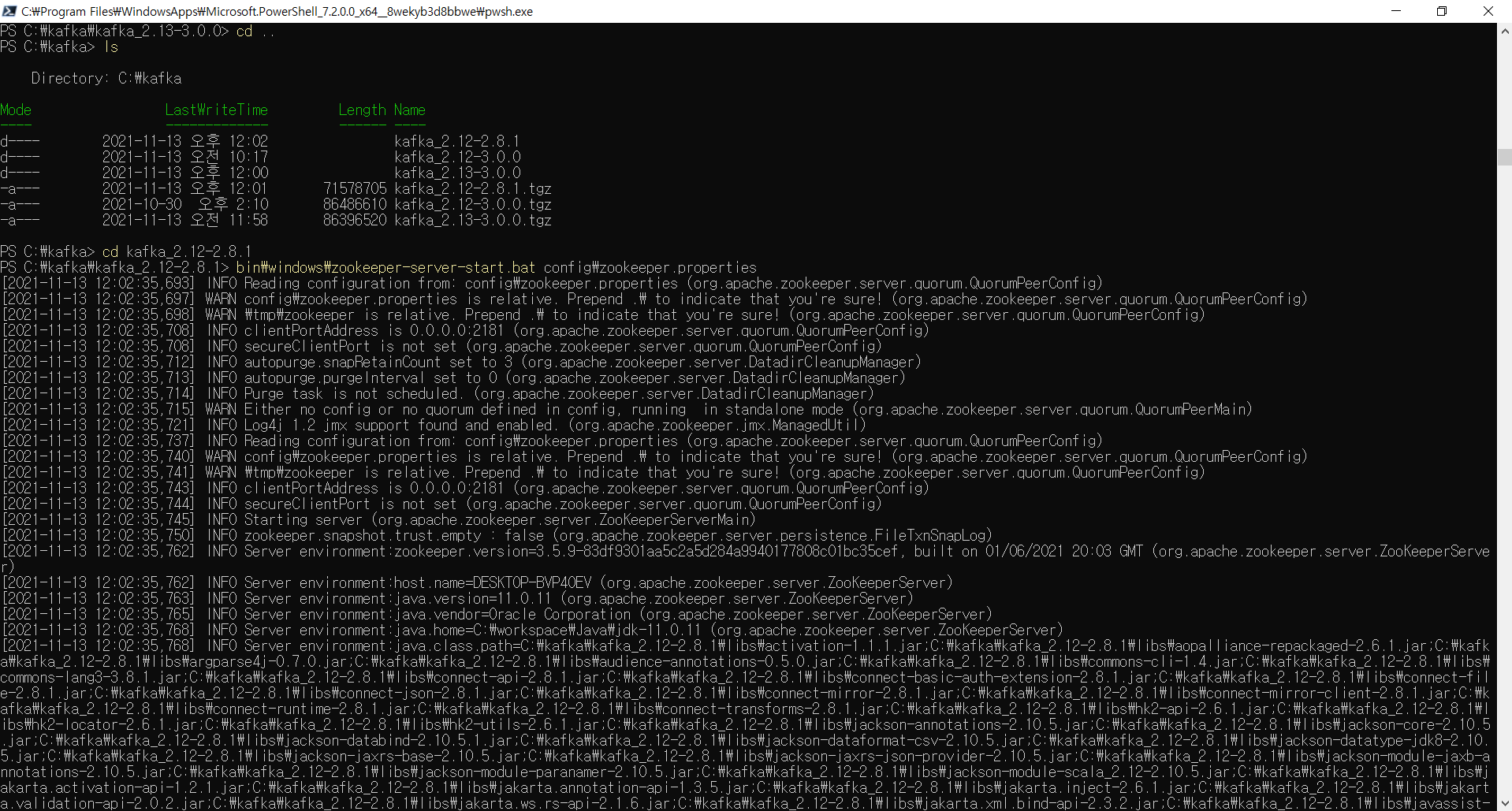This screenshot has height=811, width=1512.
Task: Click the Name column header
Action: pyautogui.click(x=410, y=110)
